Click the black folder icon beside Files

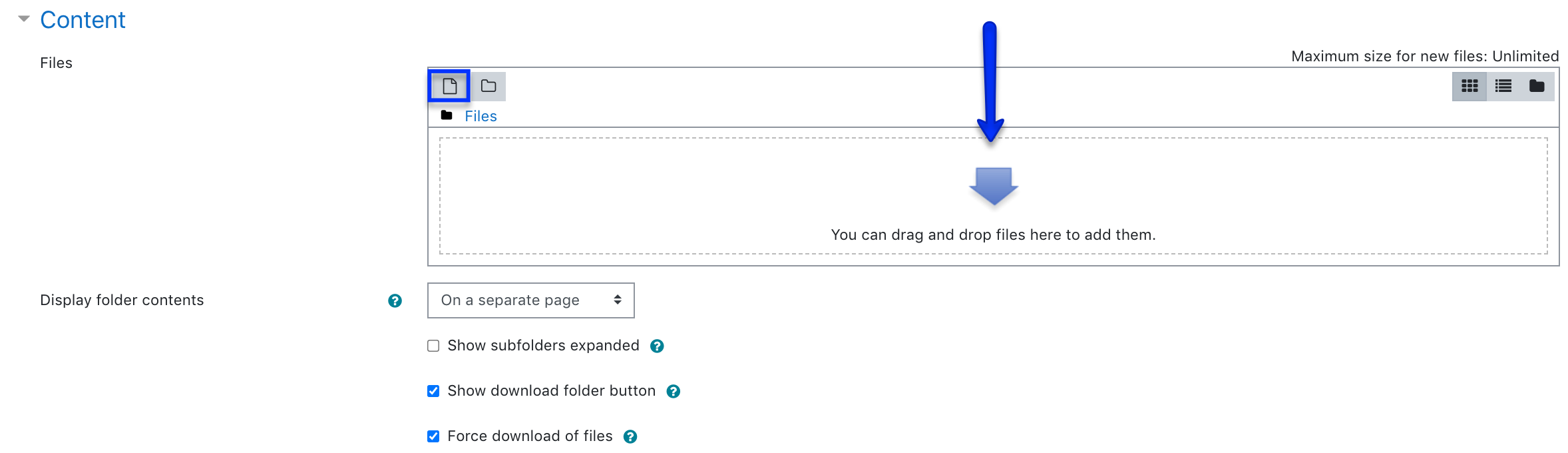pyautogui.click(x=447, y=115)
